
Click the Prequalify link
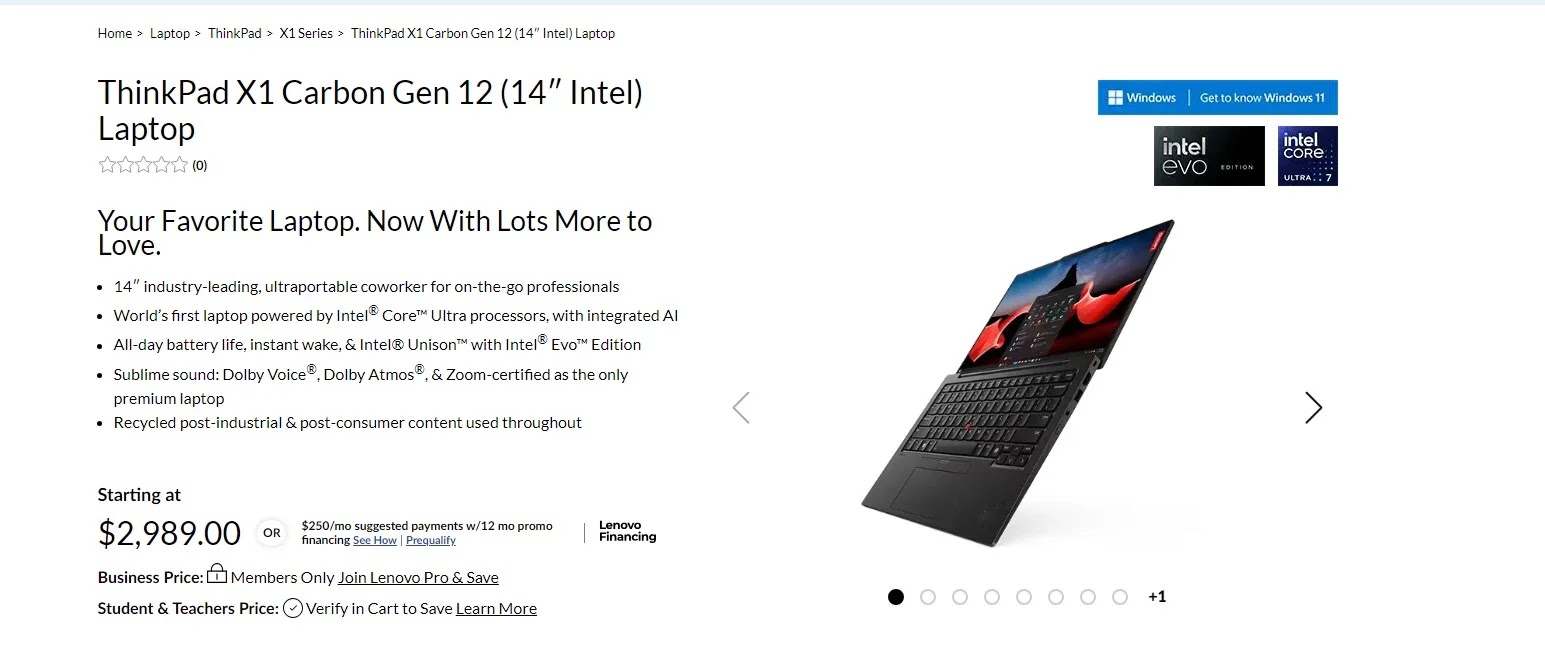[x=431, y=540]
